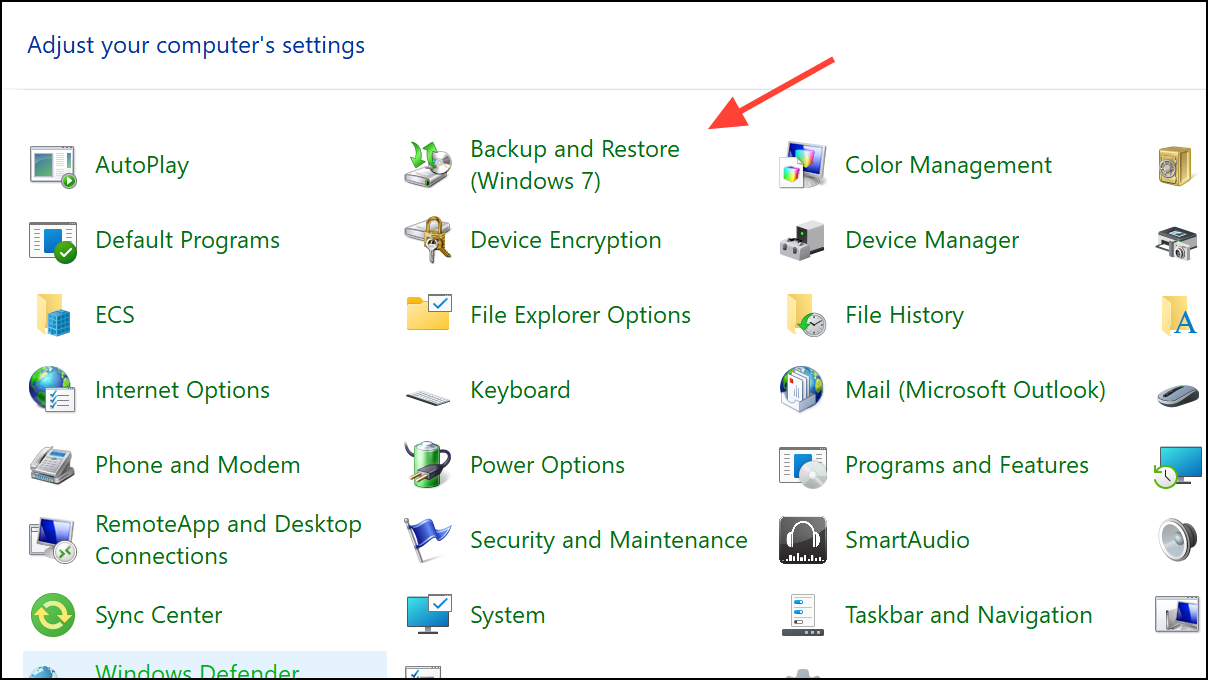Open the SmartAudio headphones icon
This screenshot has height=680, width=1208.
[803, 541]
